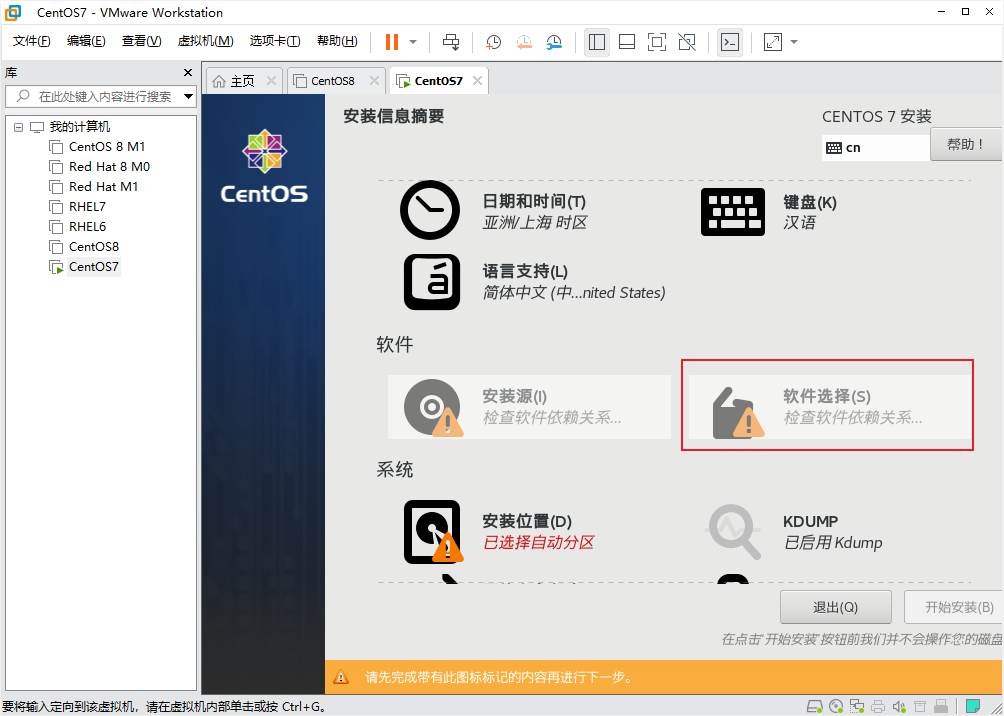Open the 查看(V) menu

coord(142,42)
